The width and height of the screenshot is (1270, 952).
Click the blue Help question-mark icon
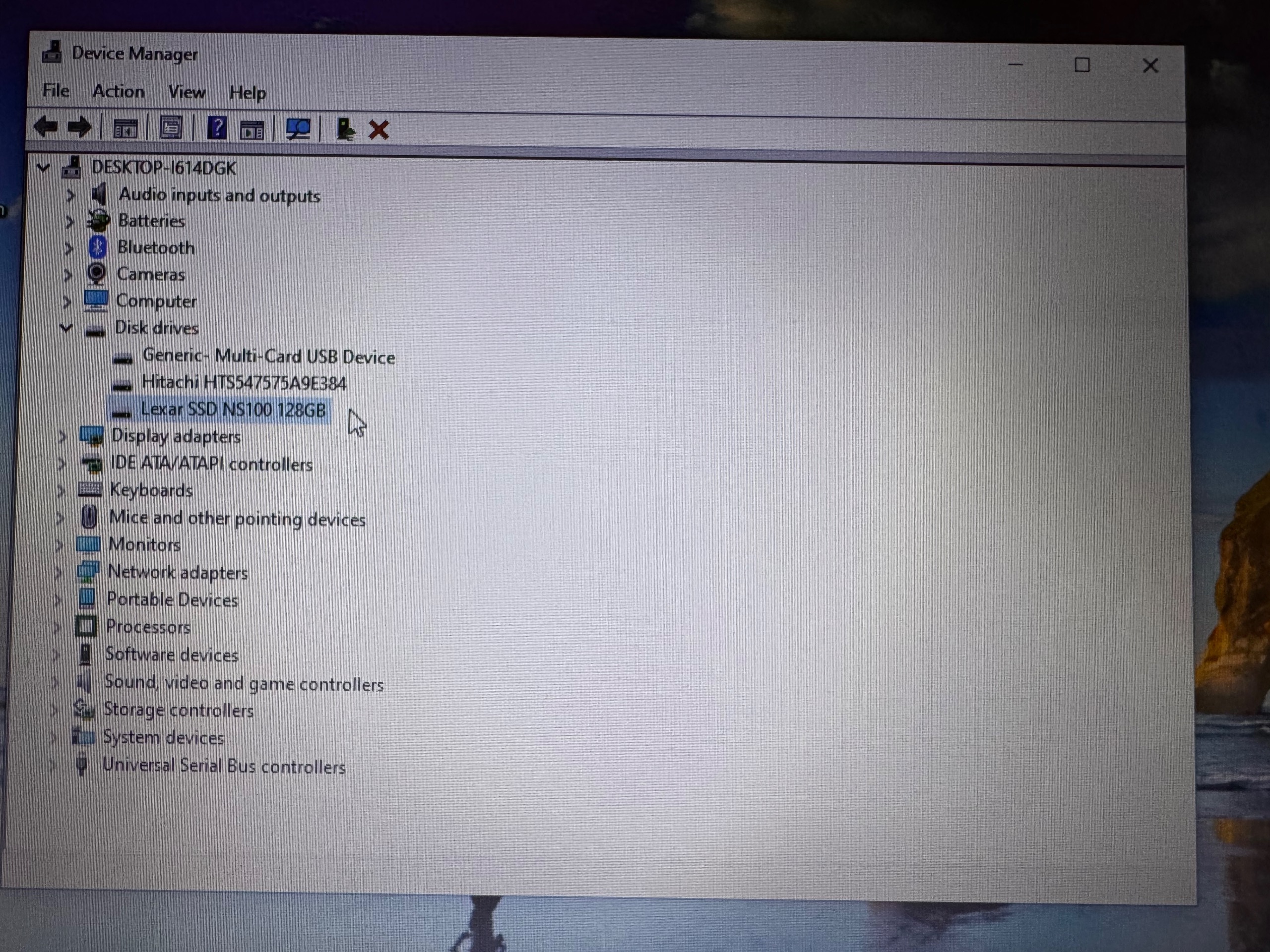pyautogui.click(x=217, y=128)
